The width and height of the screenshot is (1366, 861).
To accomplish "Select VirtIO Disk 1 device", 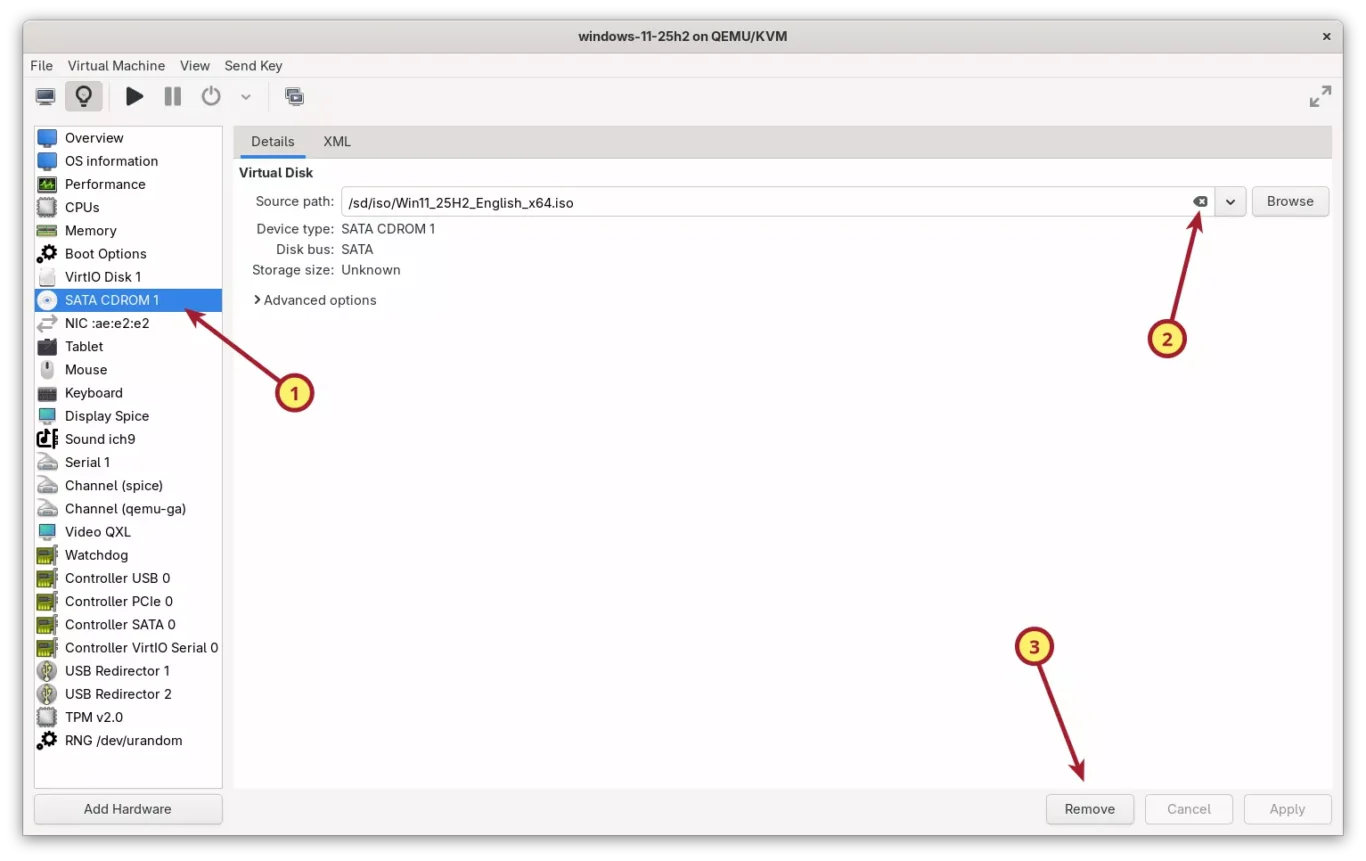I will click(128, 277).
